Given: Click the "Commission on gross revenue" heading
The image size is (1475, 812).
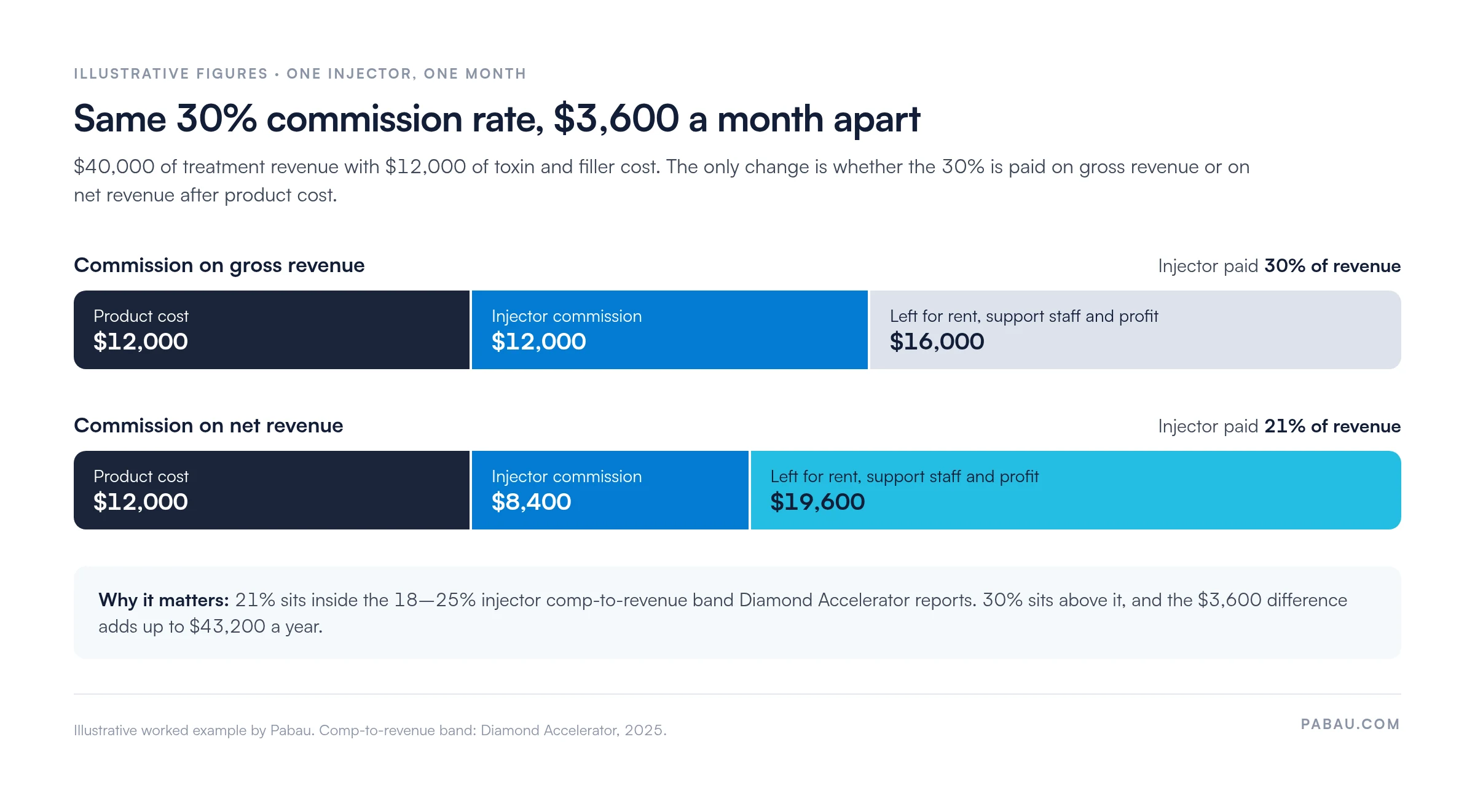Looking at the screenshot, I should tap(219, 265).
